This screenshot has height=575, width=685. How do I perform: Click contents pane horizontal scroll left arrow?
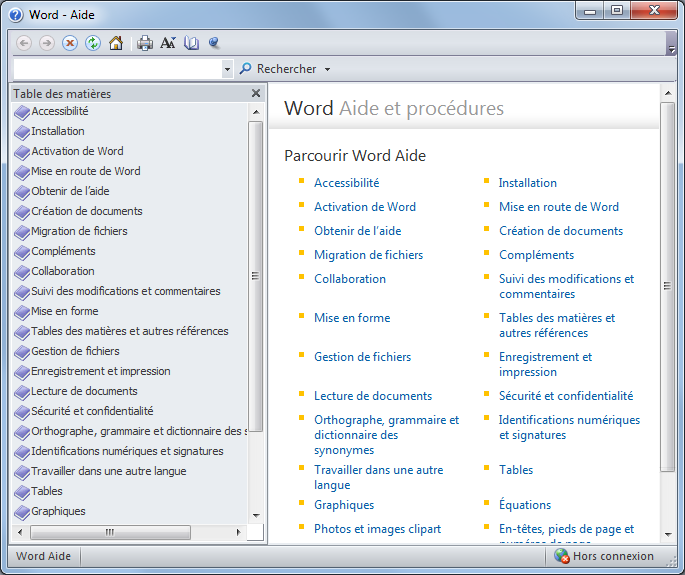(x=20, y=532)
